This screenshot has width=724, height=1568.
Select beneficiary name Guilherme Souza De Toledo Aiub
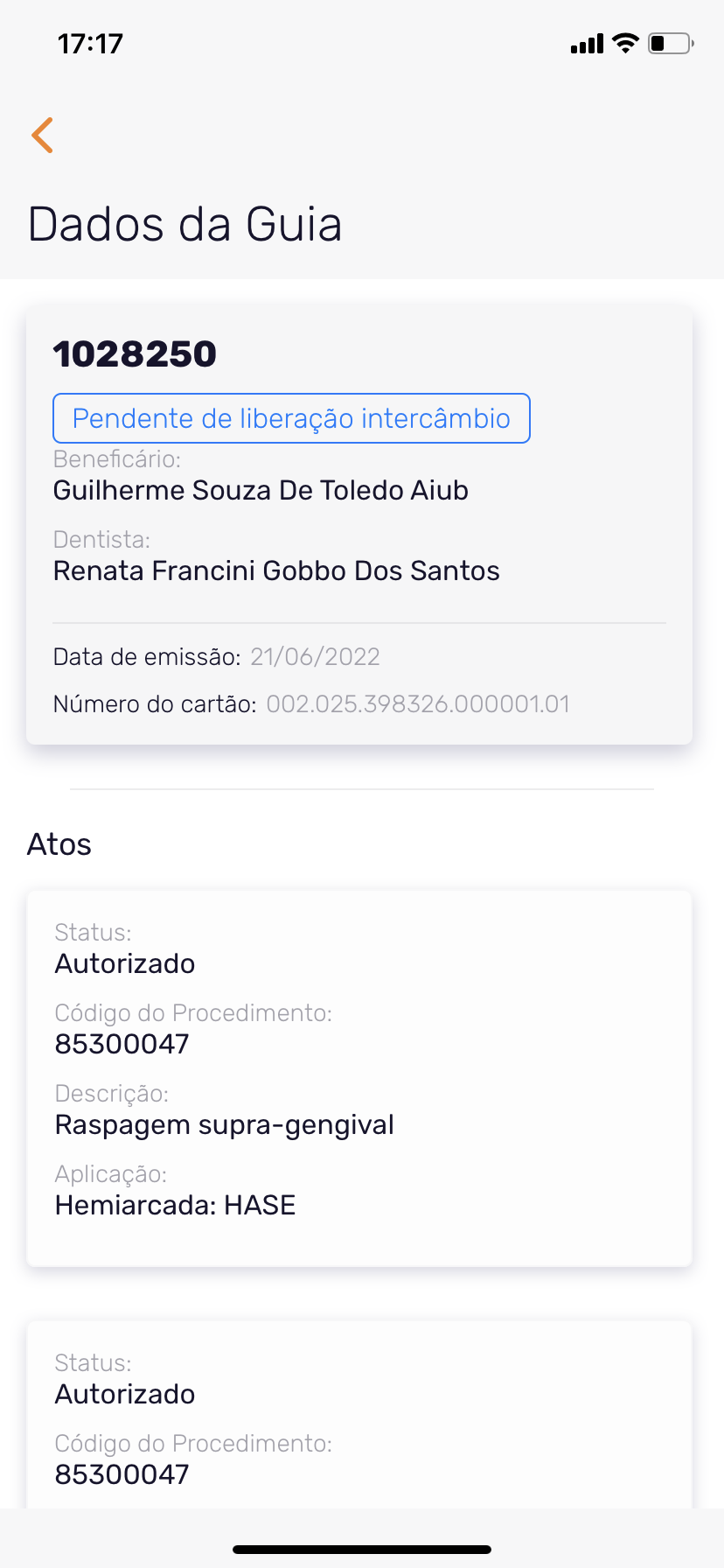click(x=261, y=490)
